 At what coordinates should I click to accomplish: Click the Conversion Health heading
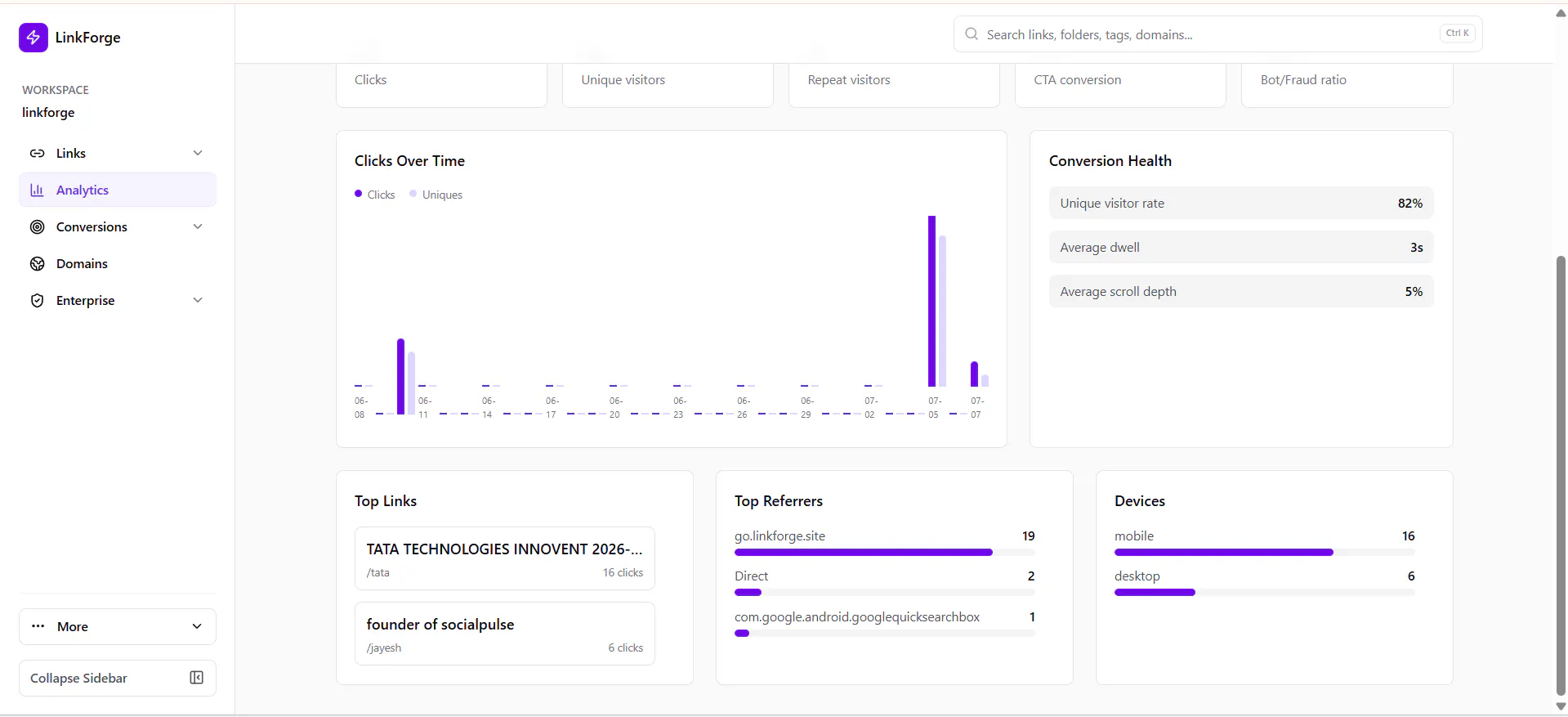tap(1110, 161)
